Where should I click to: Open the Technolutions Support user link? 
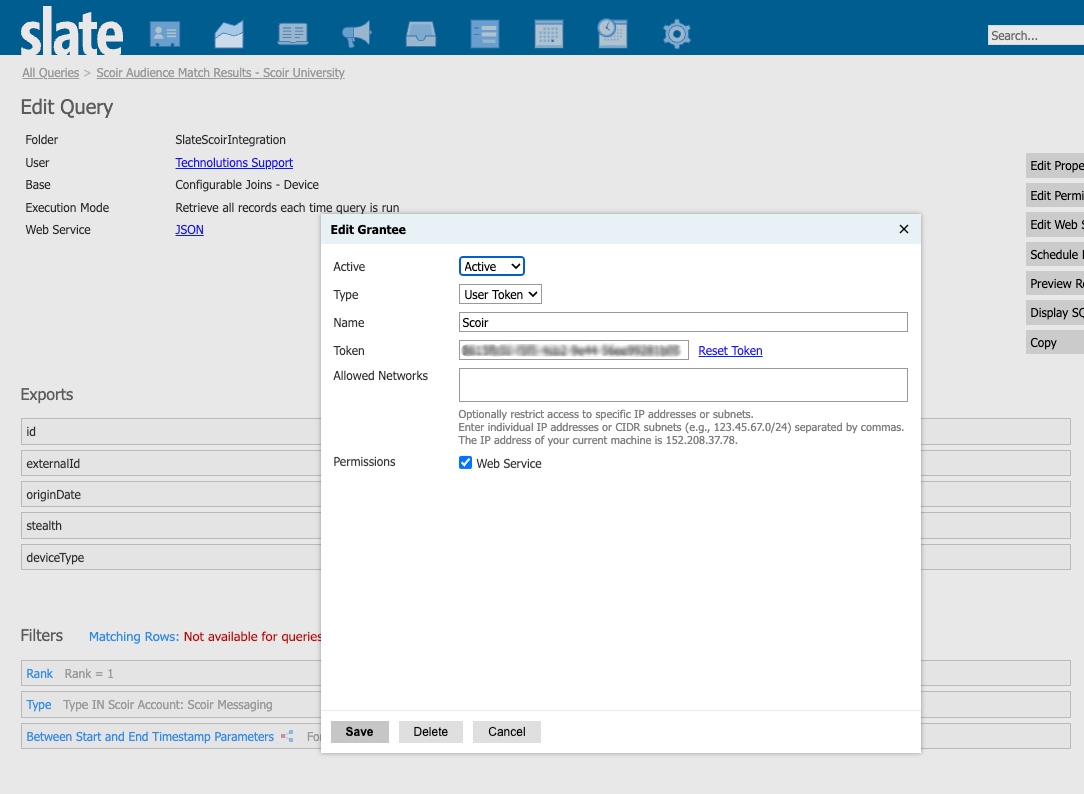(x=234, y=162)
